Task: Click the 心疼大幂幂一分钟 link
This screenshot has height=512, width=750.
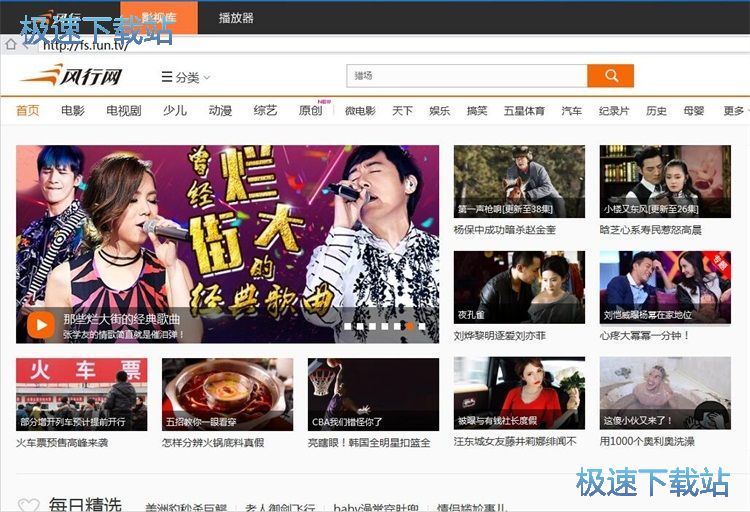Action: tap(645, 336)
